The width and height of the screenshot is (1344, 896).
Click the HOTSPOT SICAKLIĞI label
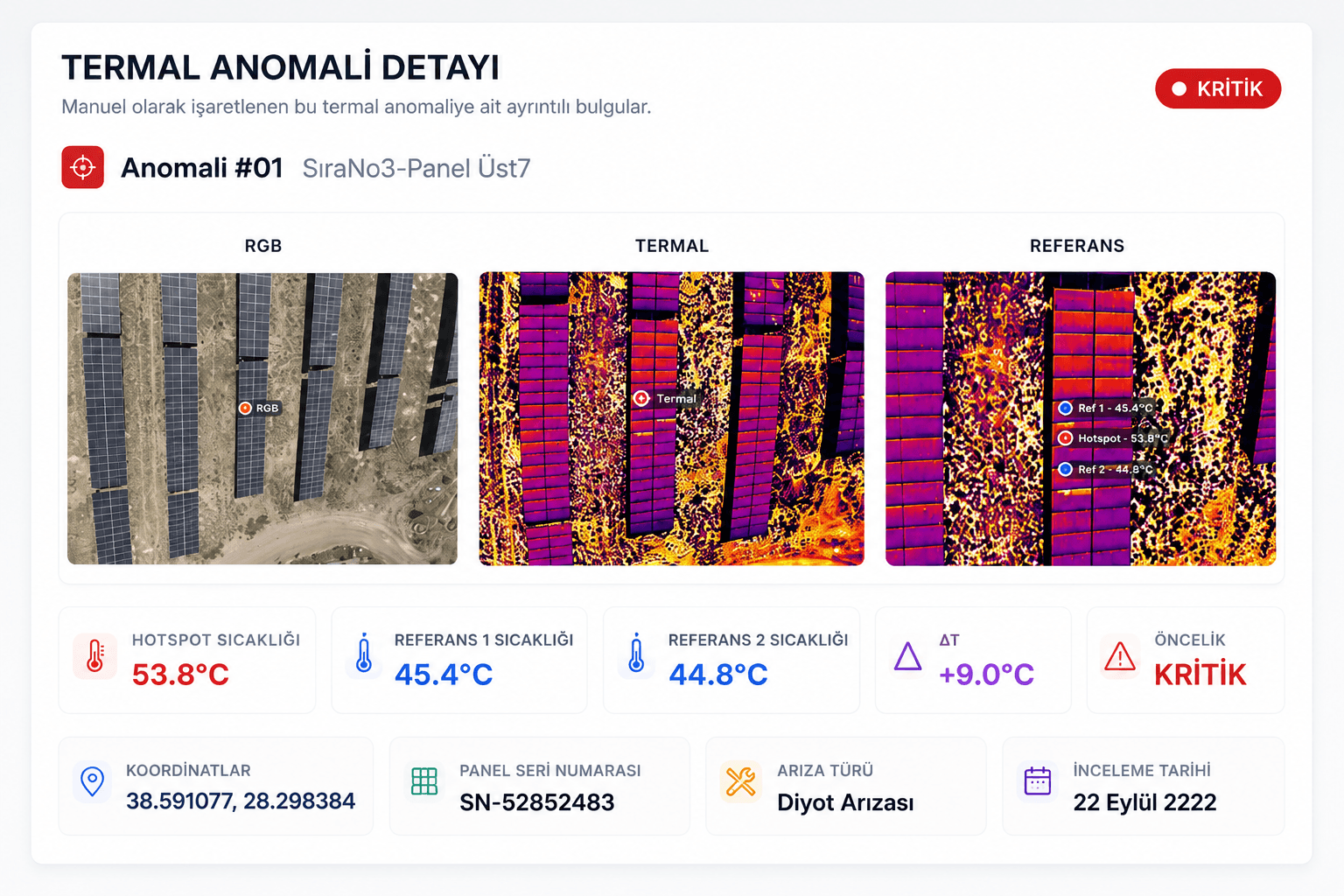coord(216,640)
